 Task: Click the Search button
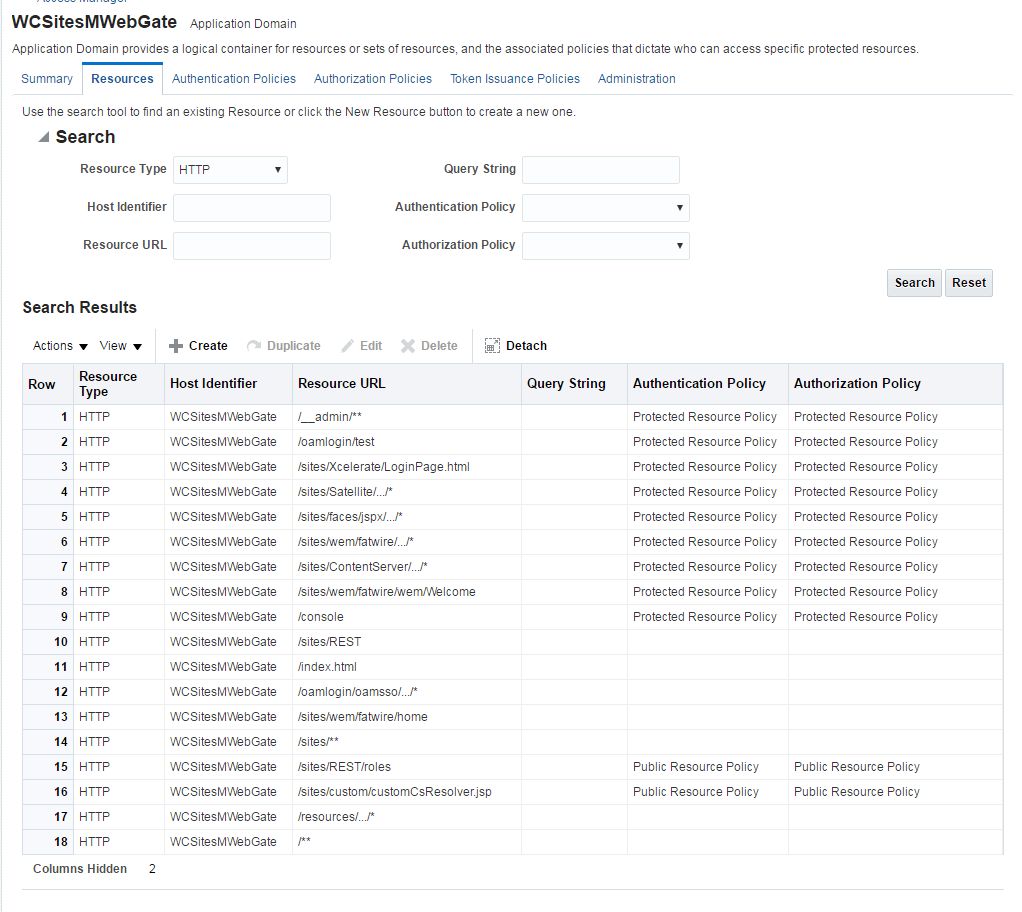pos(914,283)
